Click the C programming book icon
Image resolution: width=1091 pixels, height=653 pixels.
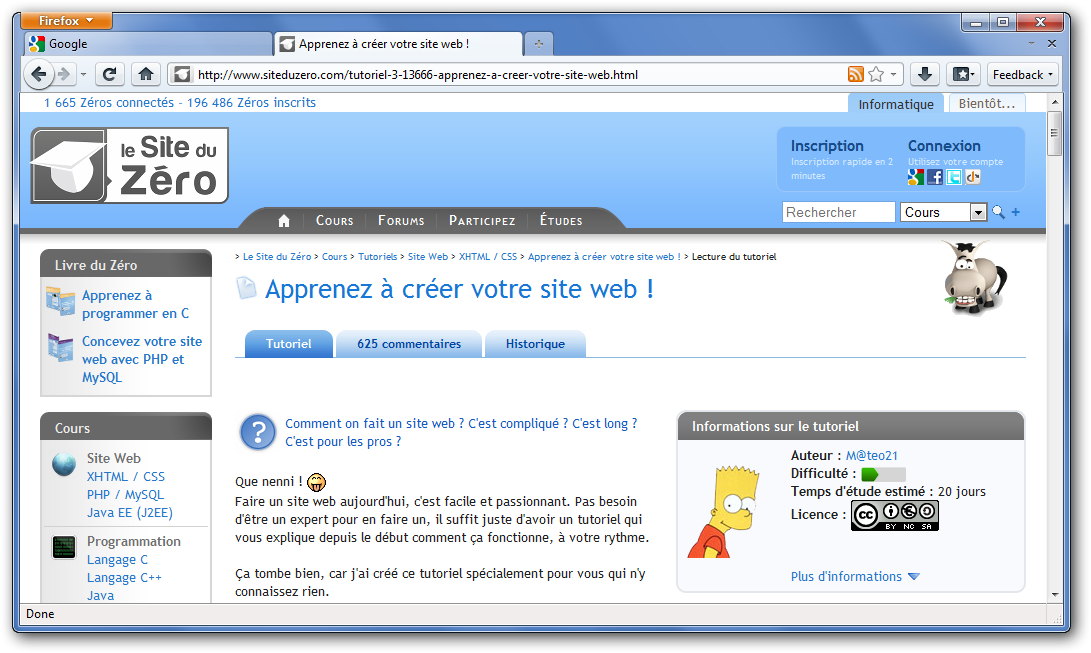(x=61, y=301)
